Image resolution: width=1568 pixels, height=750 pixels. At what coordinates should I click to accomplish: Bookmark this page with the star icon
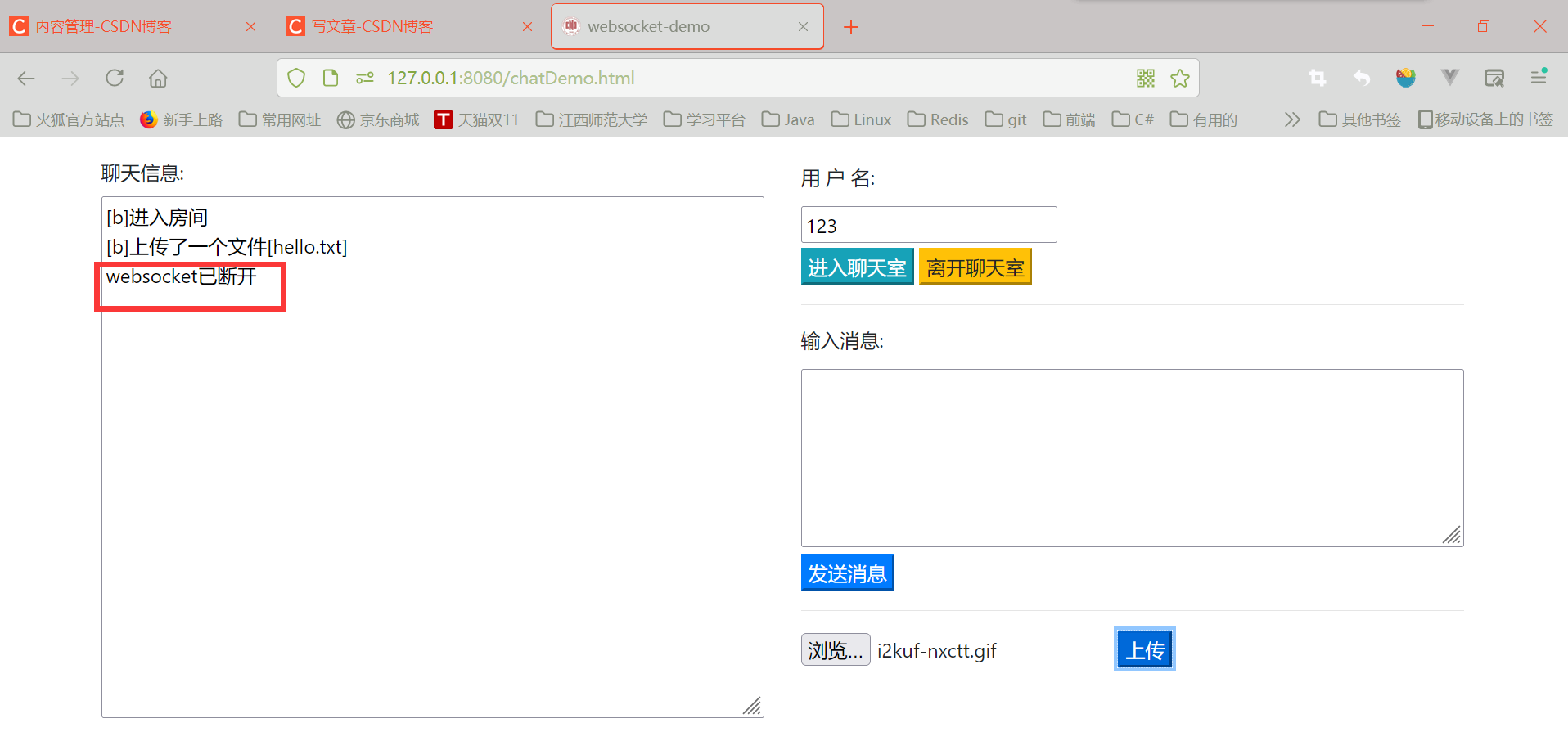(1180, 78)
